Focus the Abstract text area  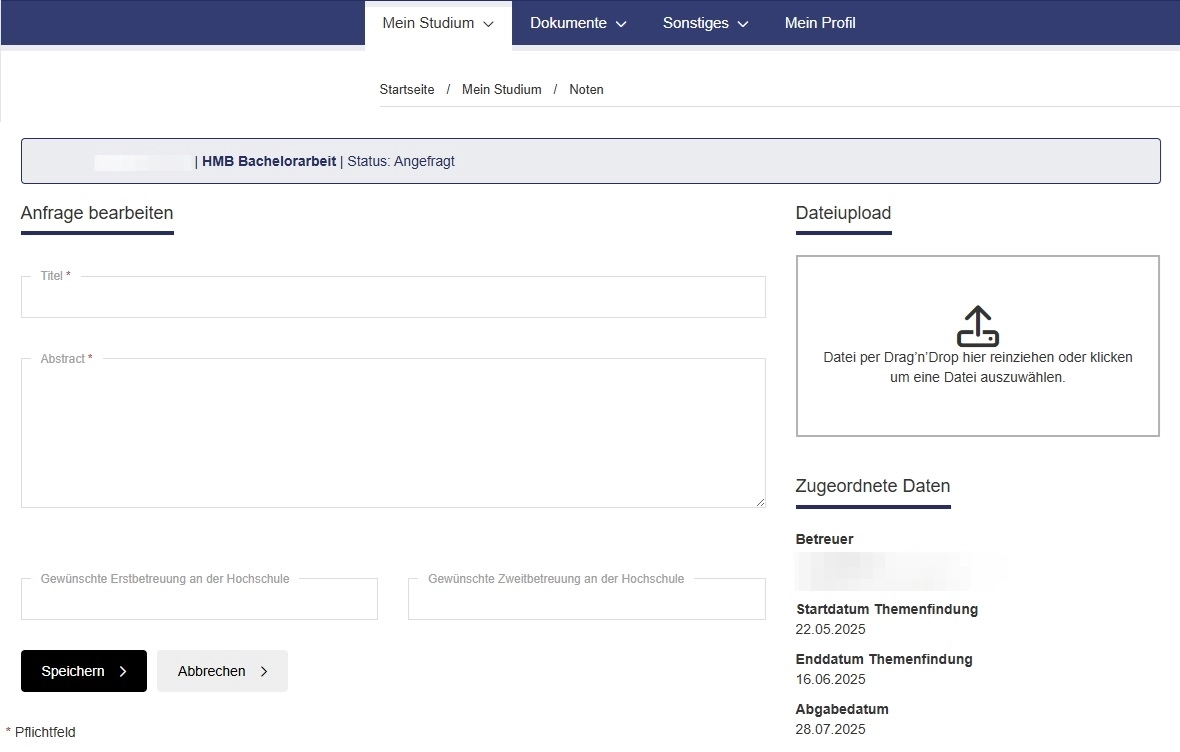click(393, 433)
